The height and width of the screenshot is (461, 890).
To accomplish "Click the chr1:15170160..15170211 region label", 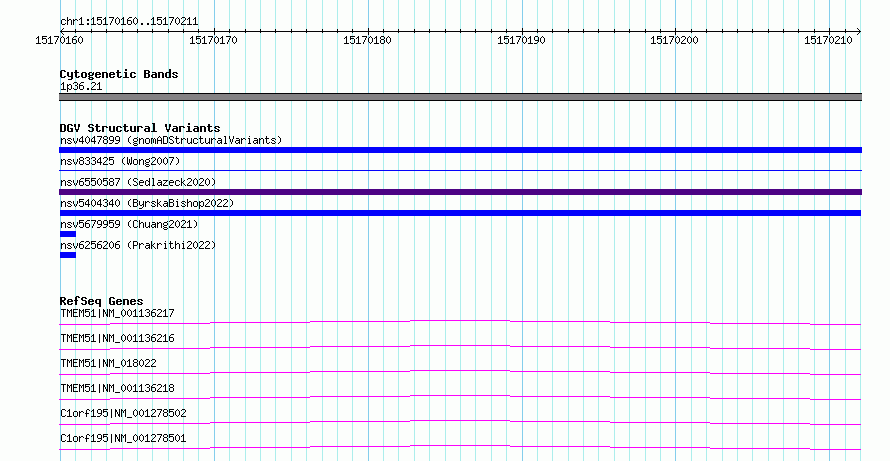I will click(129, 21).
